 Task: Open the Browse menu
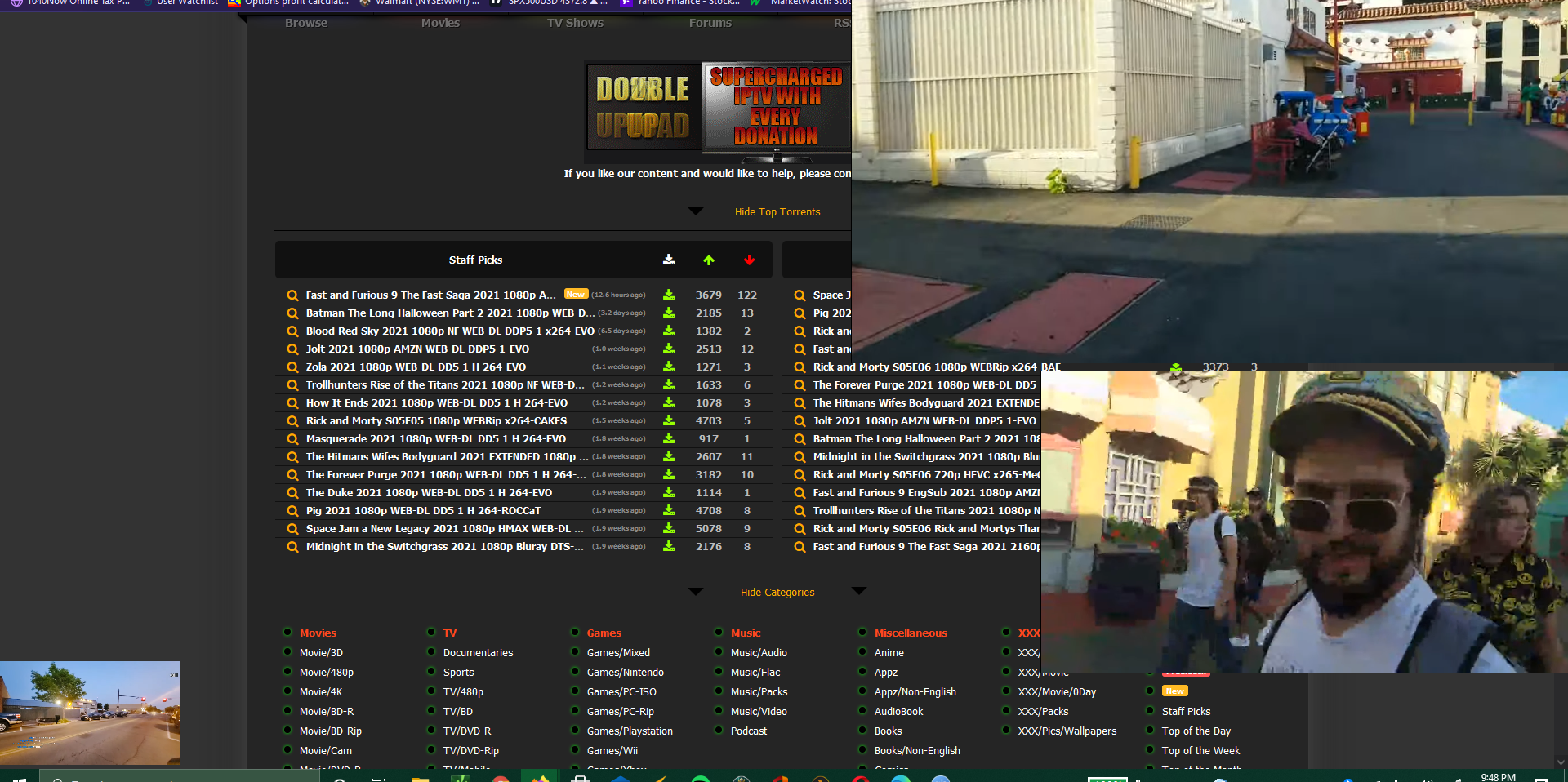306,23
